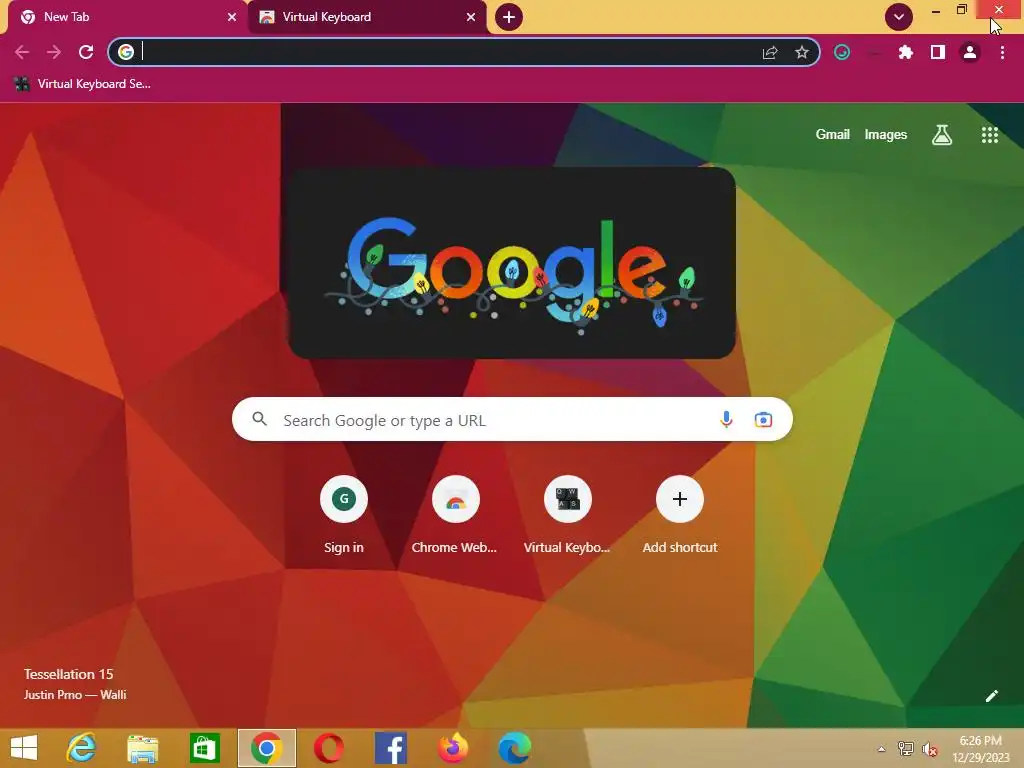
Task: Open a new tab with the plus button
Action: (x=509, y=17)
